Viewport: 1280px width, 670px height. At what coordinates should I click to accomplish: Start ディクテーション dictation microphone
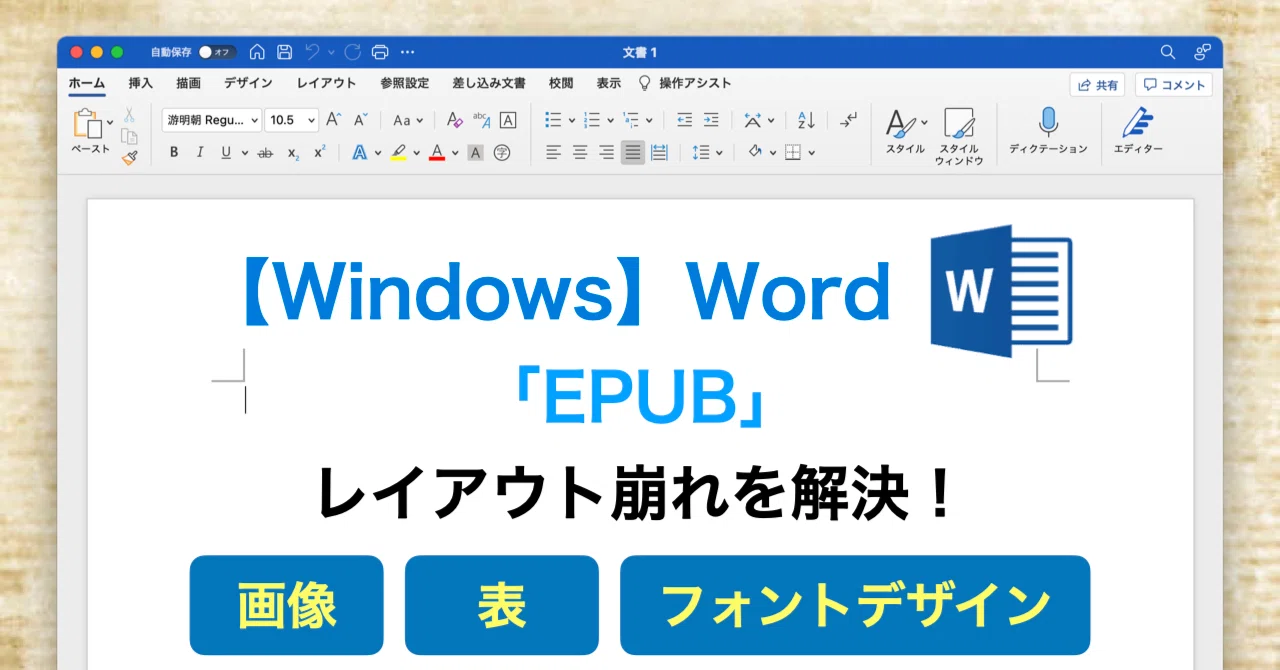click(1048, 131)
